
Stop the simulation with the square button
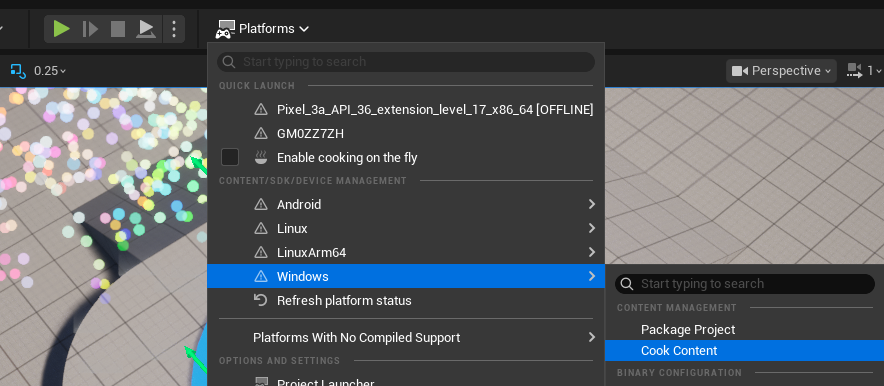118,29
